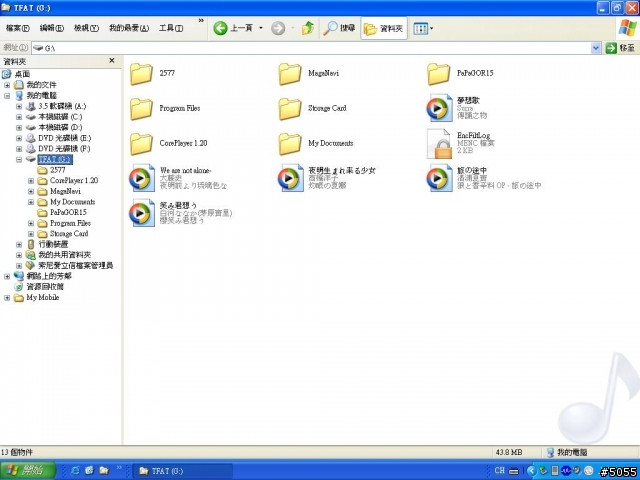The image size is (640, 480).
Task: Select the 笑み君想う media file icon
Action: 142,213
